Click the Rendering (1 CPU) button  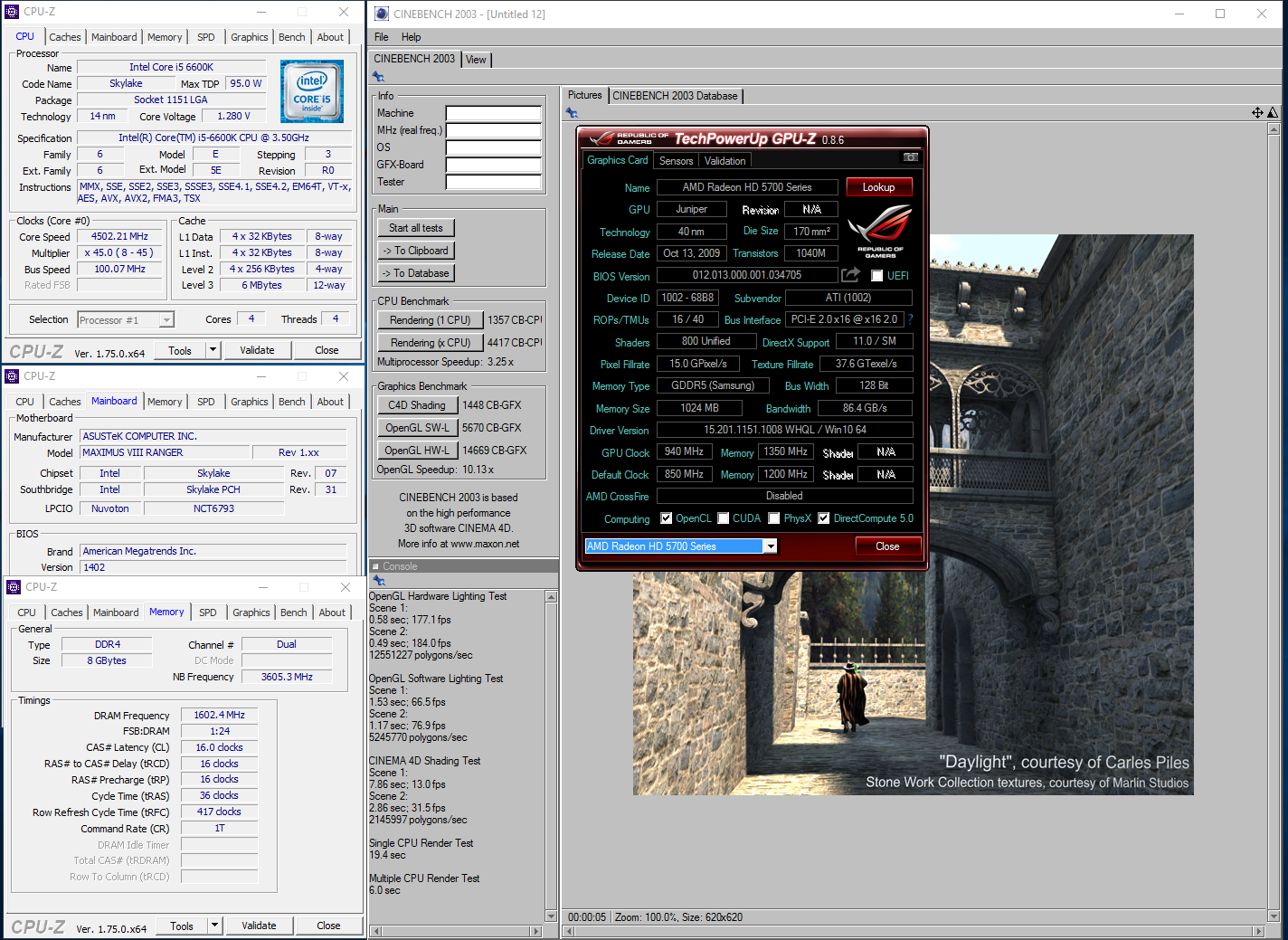coord(431,320)
